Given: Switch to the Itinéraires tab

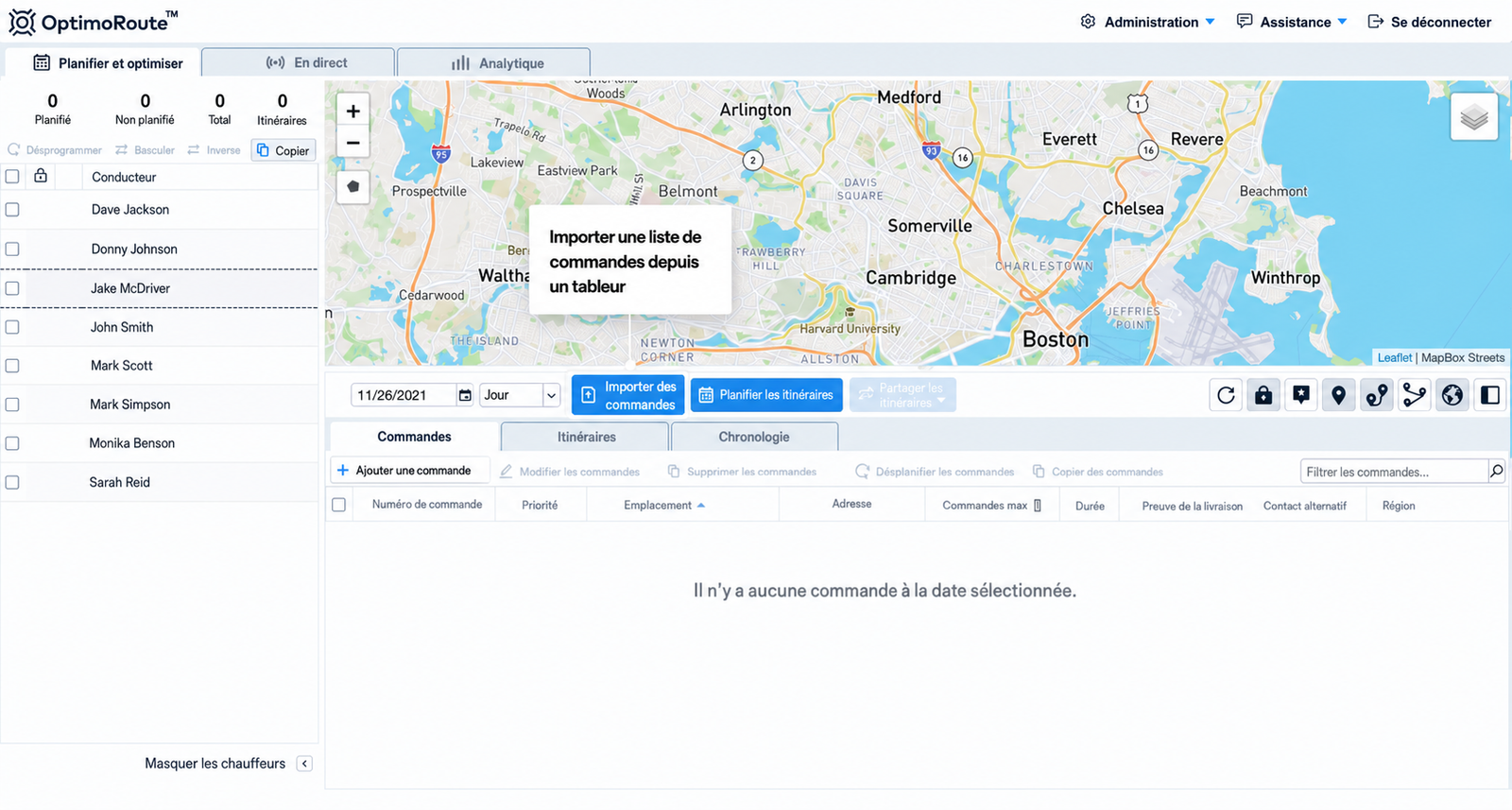Looking at the screenshot, I should 586,437.
